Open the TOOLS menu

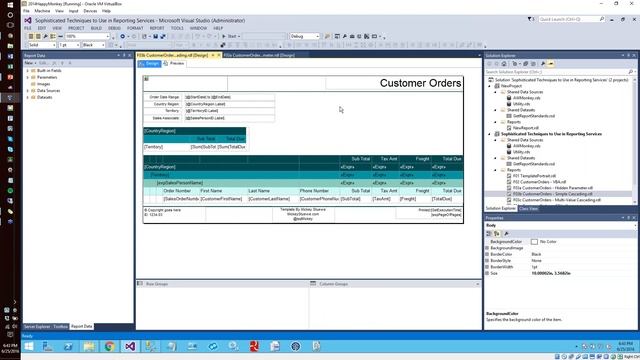coord(177,28)
